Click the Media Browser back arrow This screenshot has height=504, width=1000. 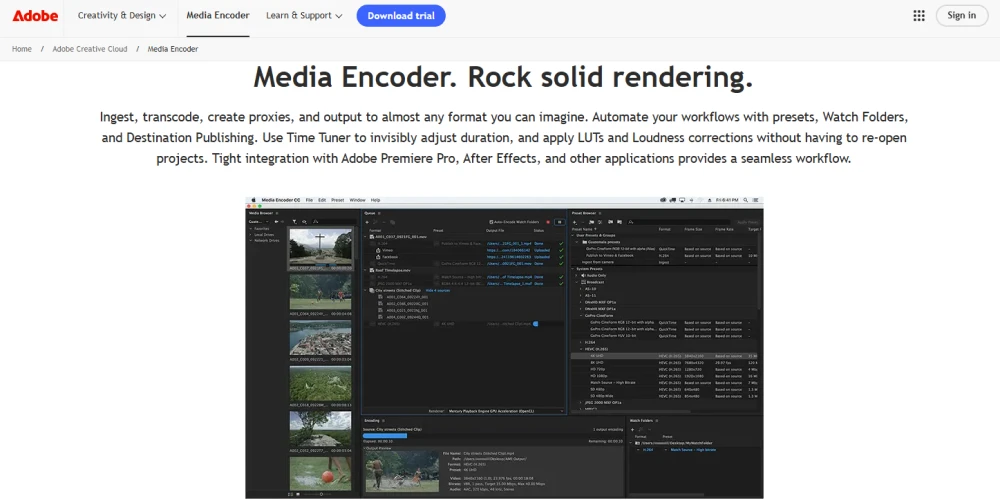(x=276, y=222)
